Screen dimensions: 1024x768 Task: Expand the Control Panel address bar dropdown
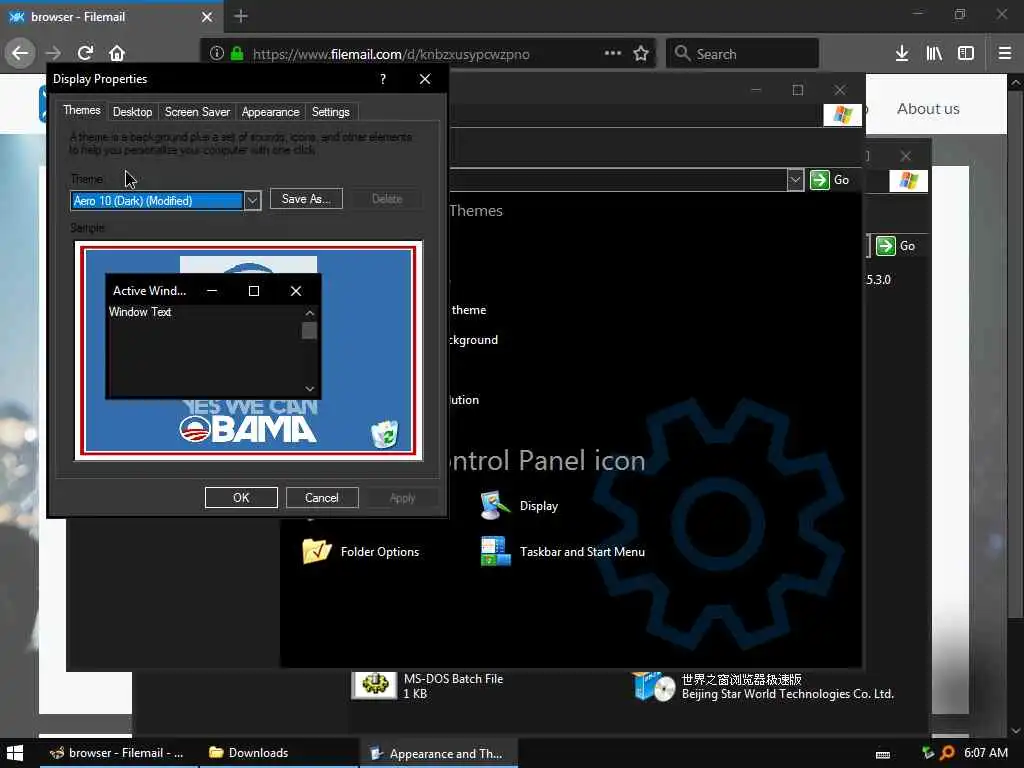tap(795, 180)
